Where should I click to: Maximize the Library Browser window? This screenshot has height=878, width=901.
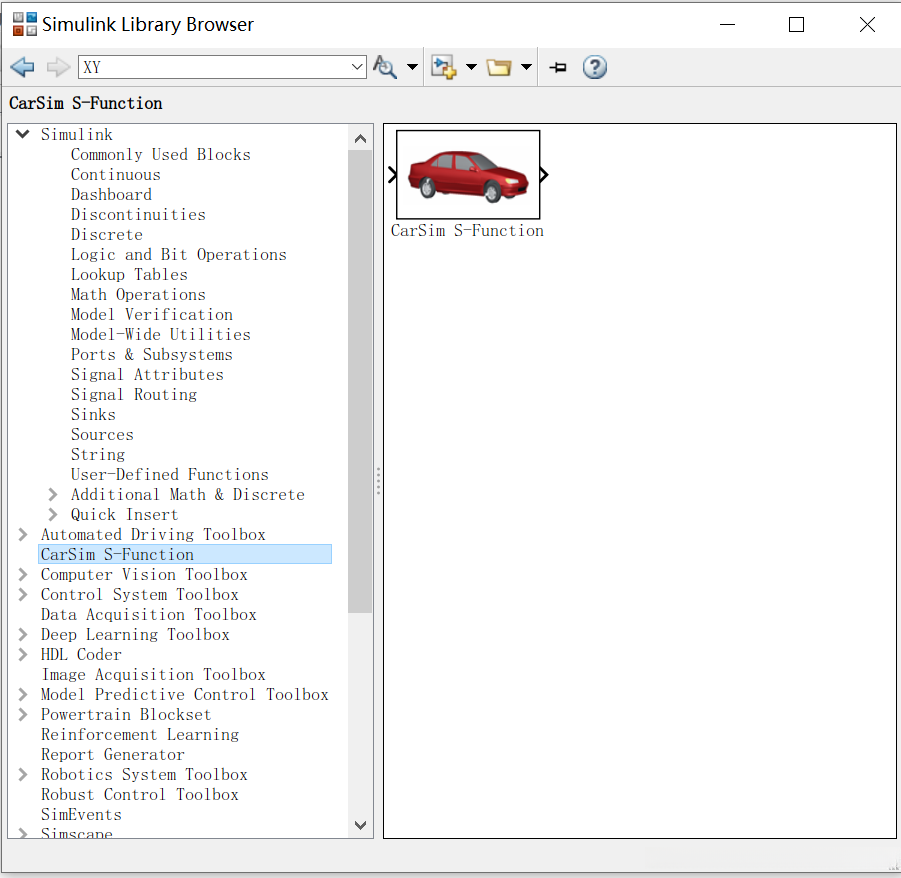(x=796, y=24)
